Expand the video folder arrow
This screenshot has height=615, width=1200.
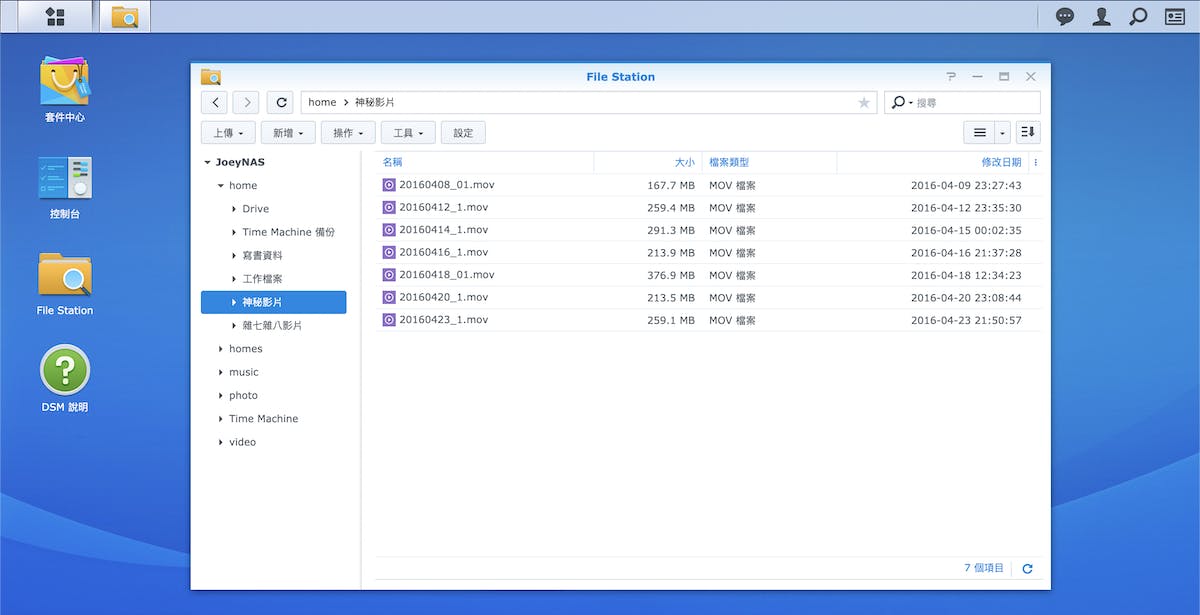(220, 442)
